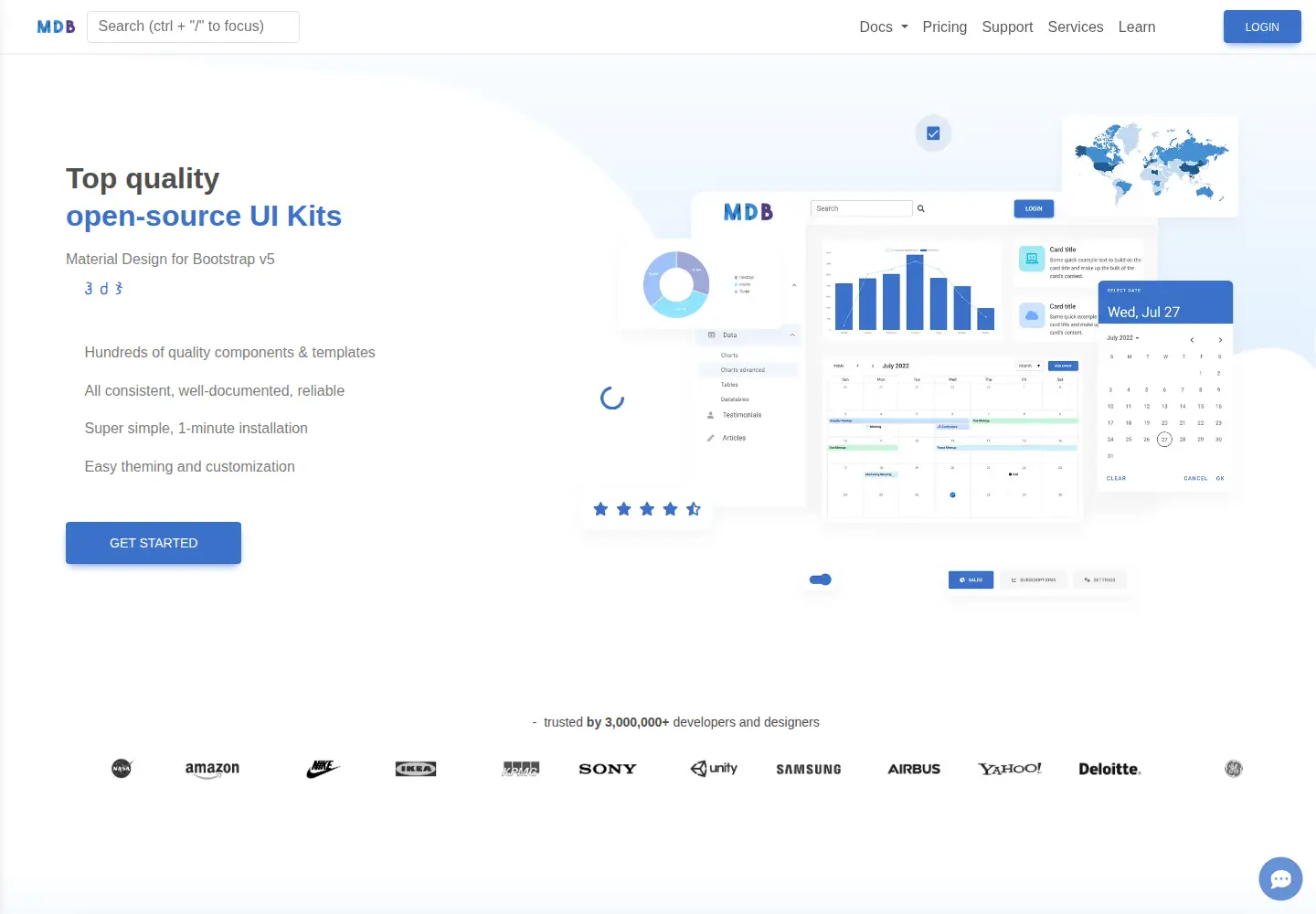This screenshot has height=914, width=1316.
Task: Click the NASA logo
Action: click(x=122, y=769)
